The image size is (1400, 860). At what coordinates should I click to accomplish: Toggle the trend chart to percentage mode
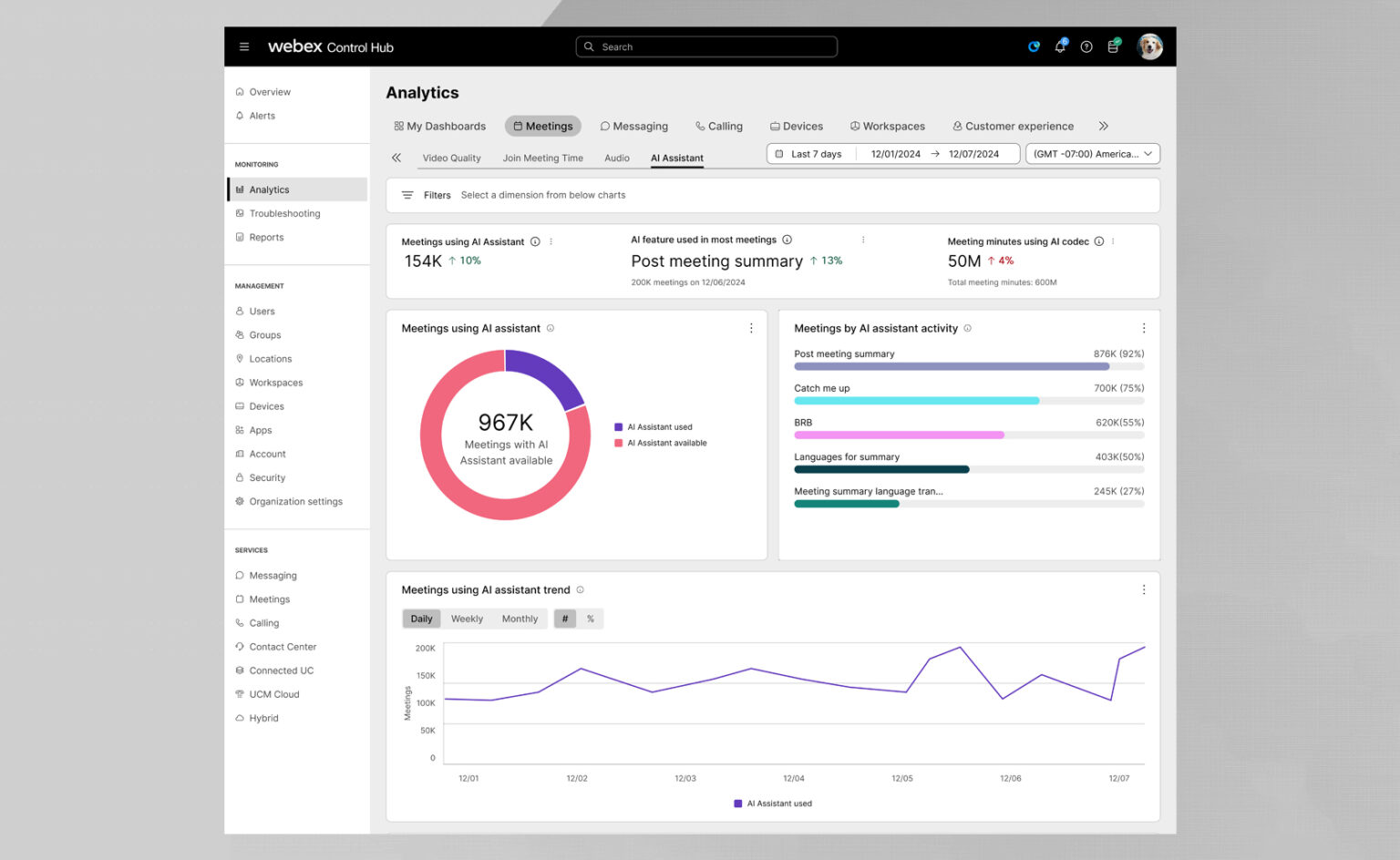point(591,619)
